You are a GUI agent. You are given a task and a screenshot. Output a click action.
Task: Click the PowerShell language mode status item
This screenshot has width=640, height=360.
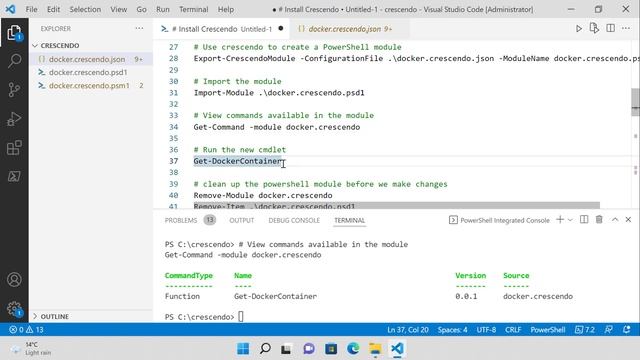pyautogui.click(x=548, y=329)
